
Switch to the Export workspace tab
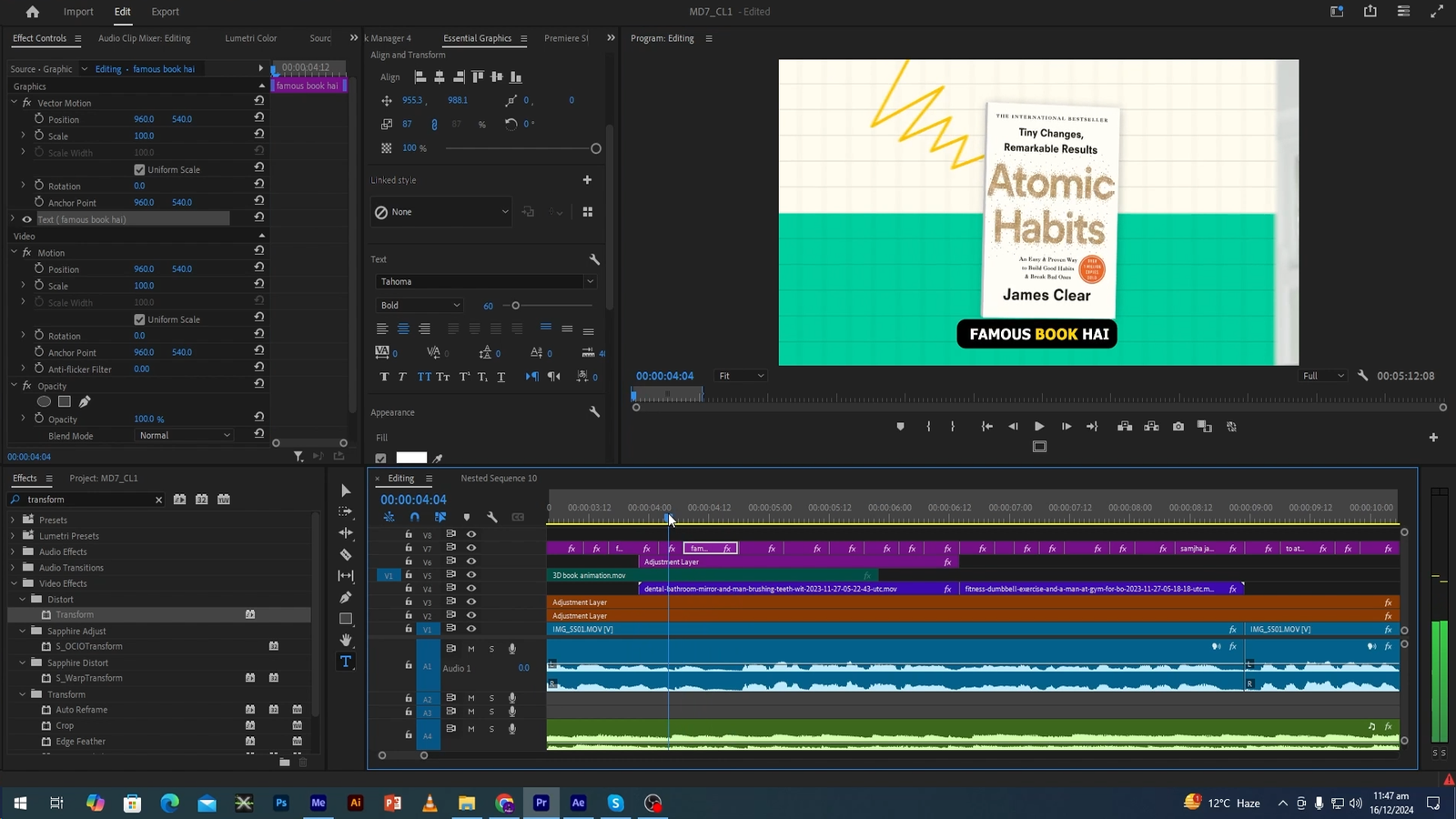[x=165, y=12]
